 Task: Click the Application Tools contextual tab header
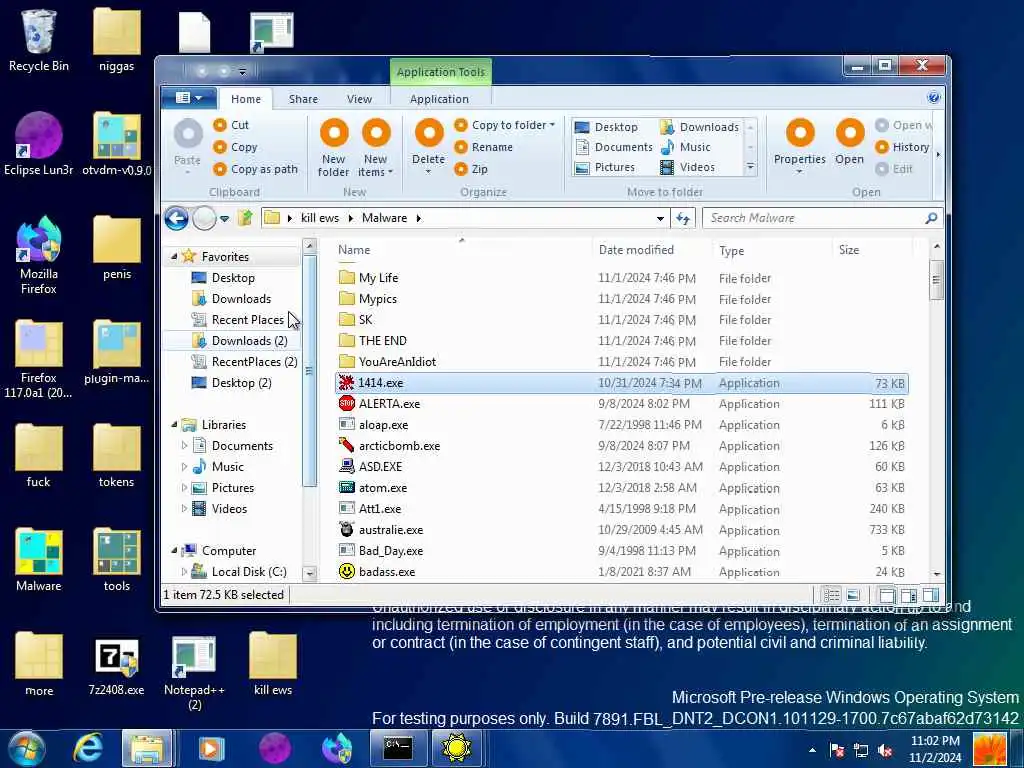tap(441, 72)
